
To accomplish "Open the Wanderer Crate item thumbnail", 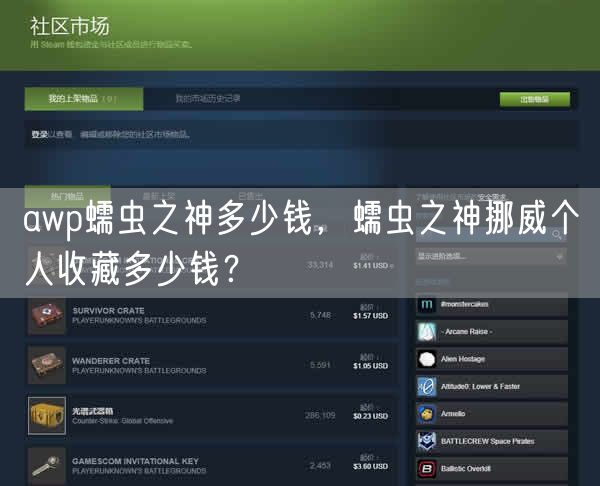I will point(47,365).
